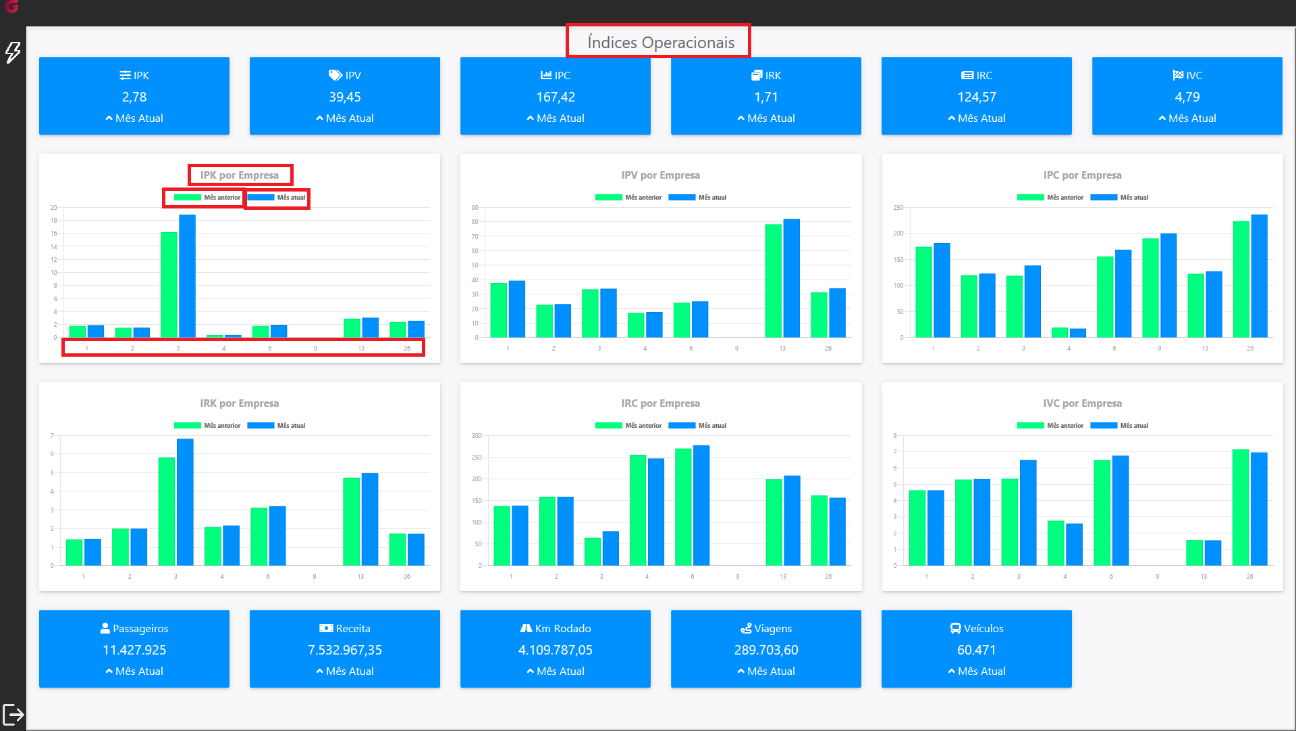Click the Viagens value 289.703,60
Screen dimensions: 1296x731
point(766,650)
